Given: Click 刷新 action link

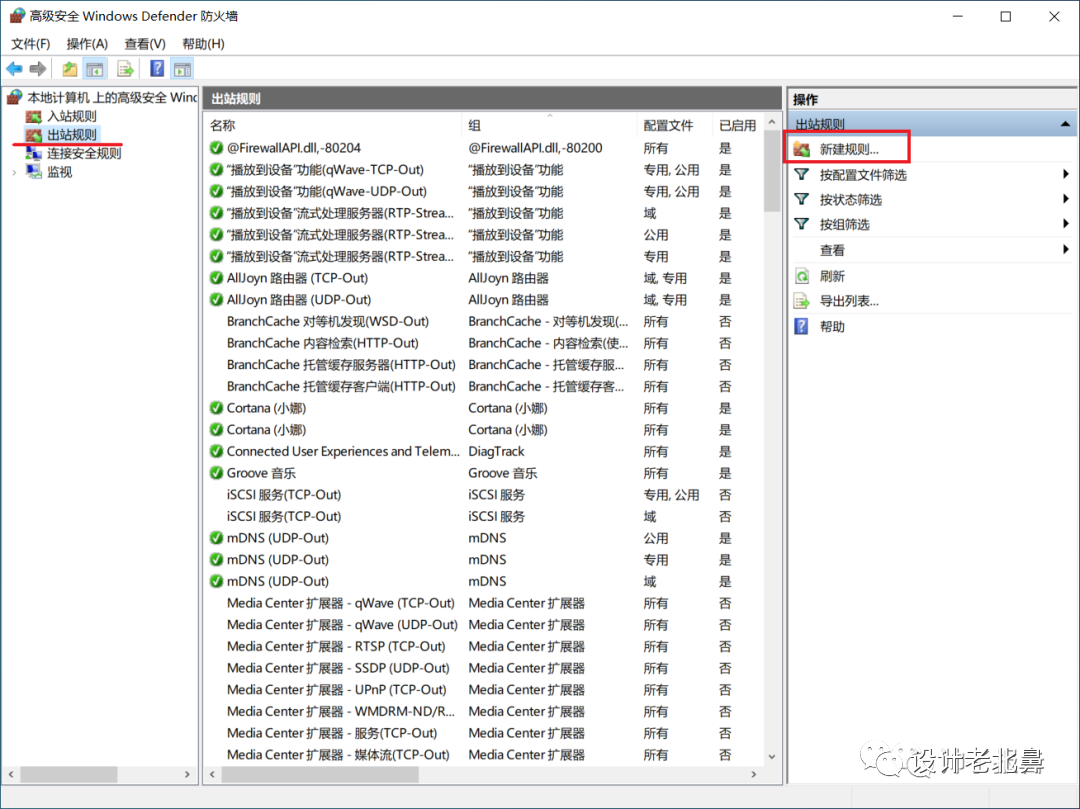Looking at the screenshot, I should point(832,276).
